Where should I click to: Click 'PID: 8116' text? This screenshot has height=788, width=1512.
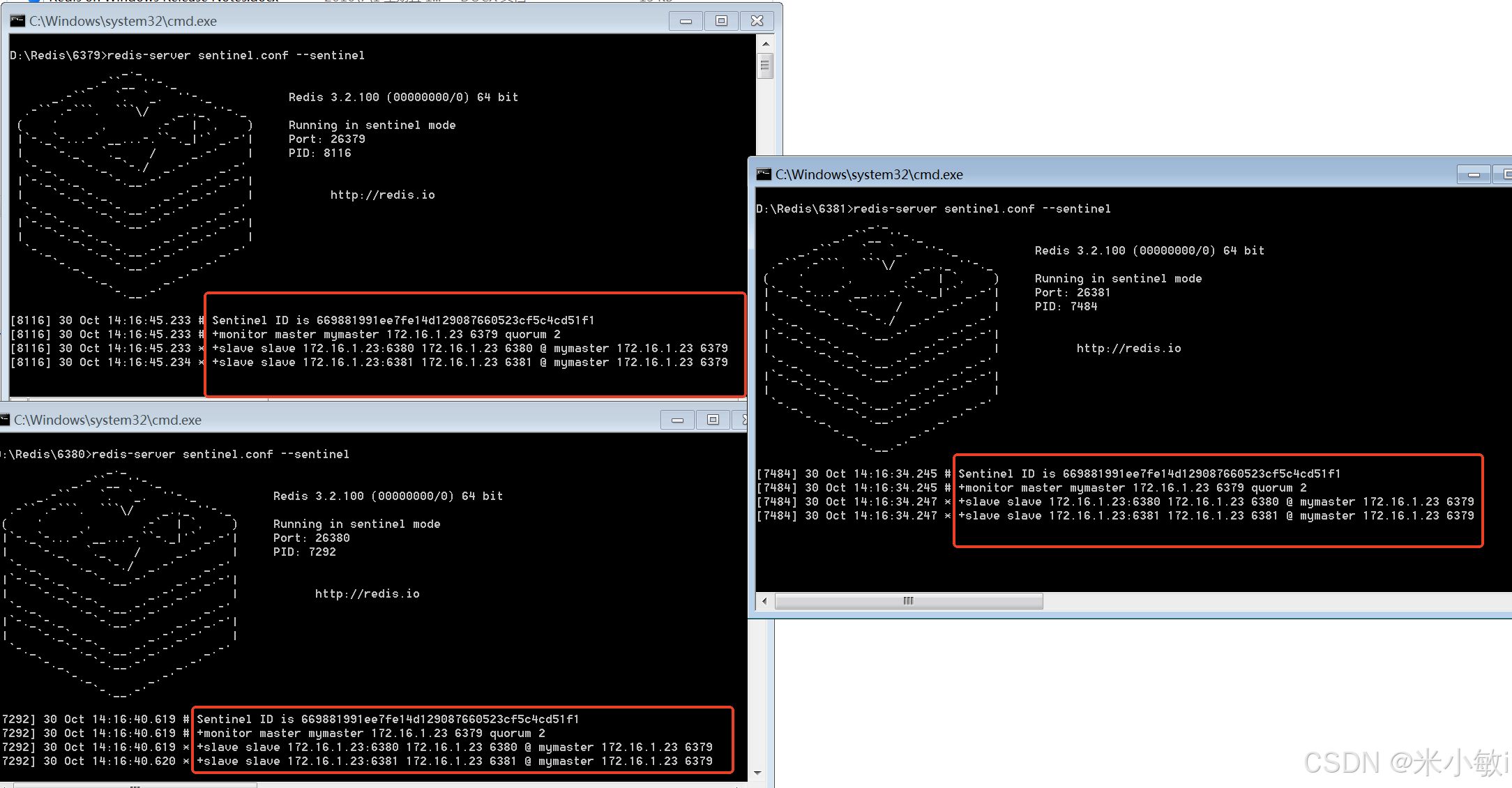(320, 153)
